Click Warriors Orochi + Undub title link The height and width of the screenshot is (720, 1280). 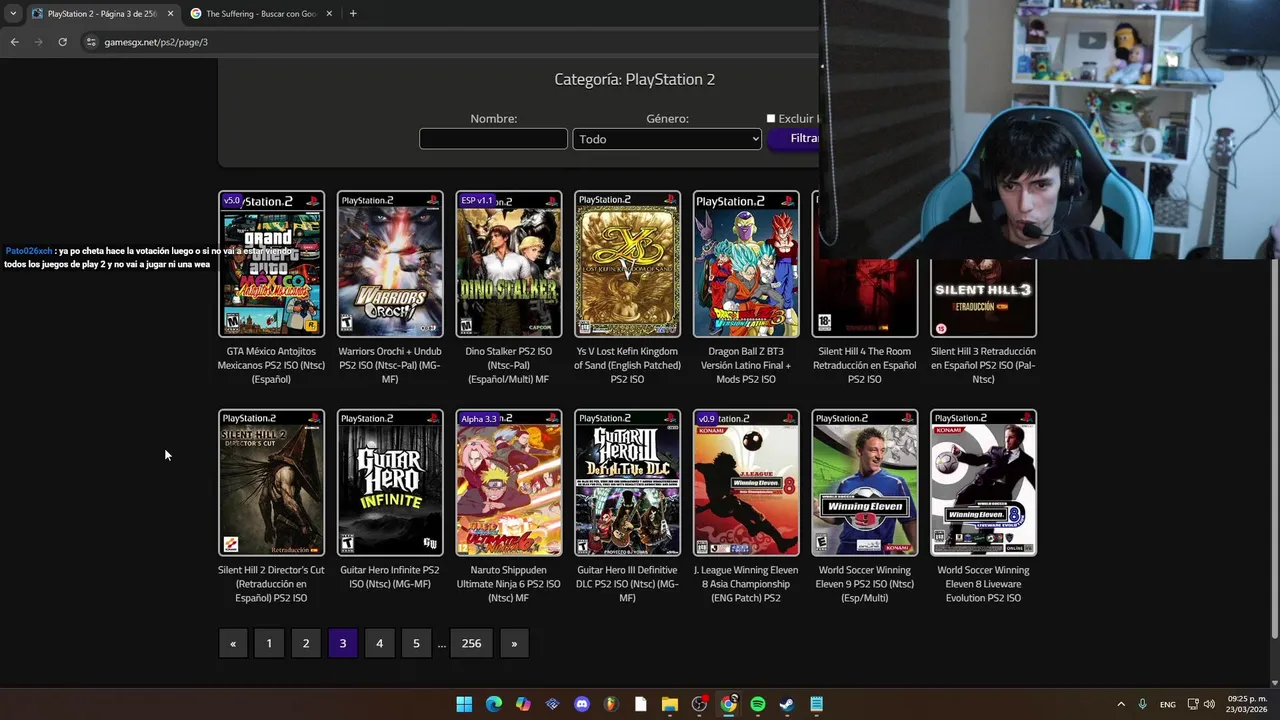(390, 365)
